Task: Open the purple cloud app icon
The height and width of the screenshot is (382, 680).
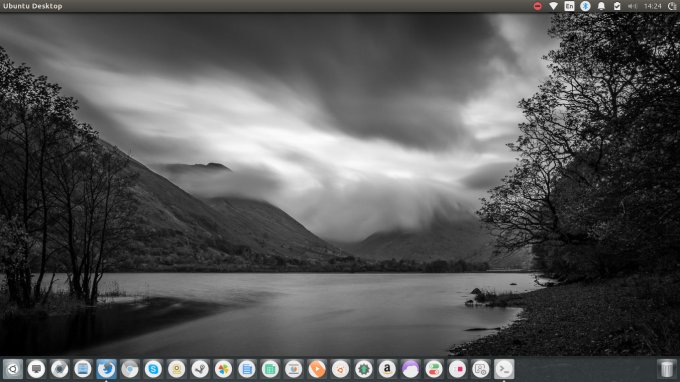Action: 411,369
